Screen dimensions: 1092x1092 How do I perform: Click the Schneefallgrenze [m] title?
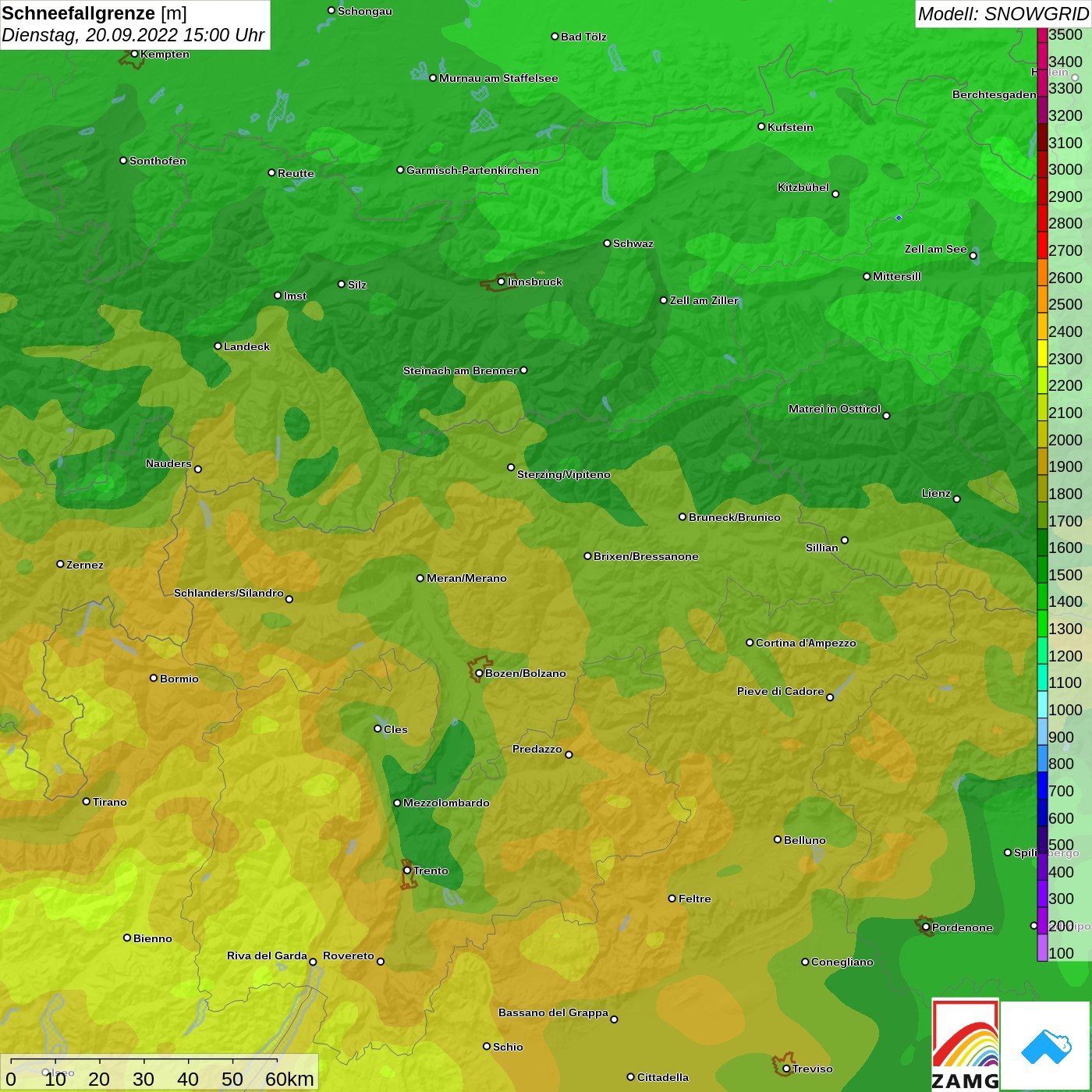[94, 13]
